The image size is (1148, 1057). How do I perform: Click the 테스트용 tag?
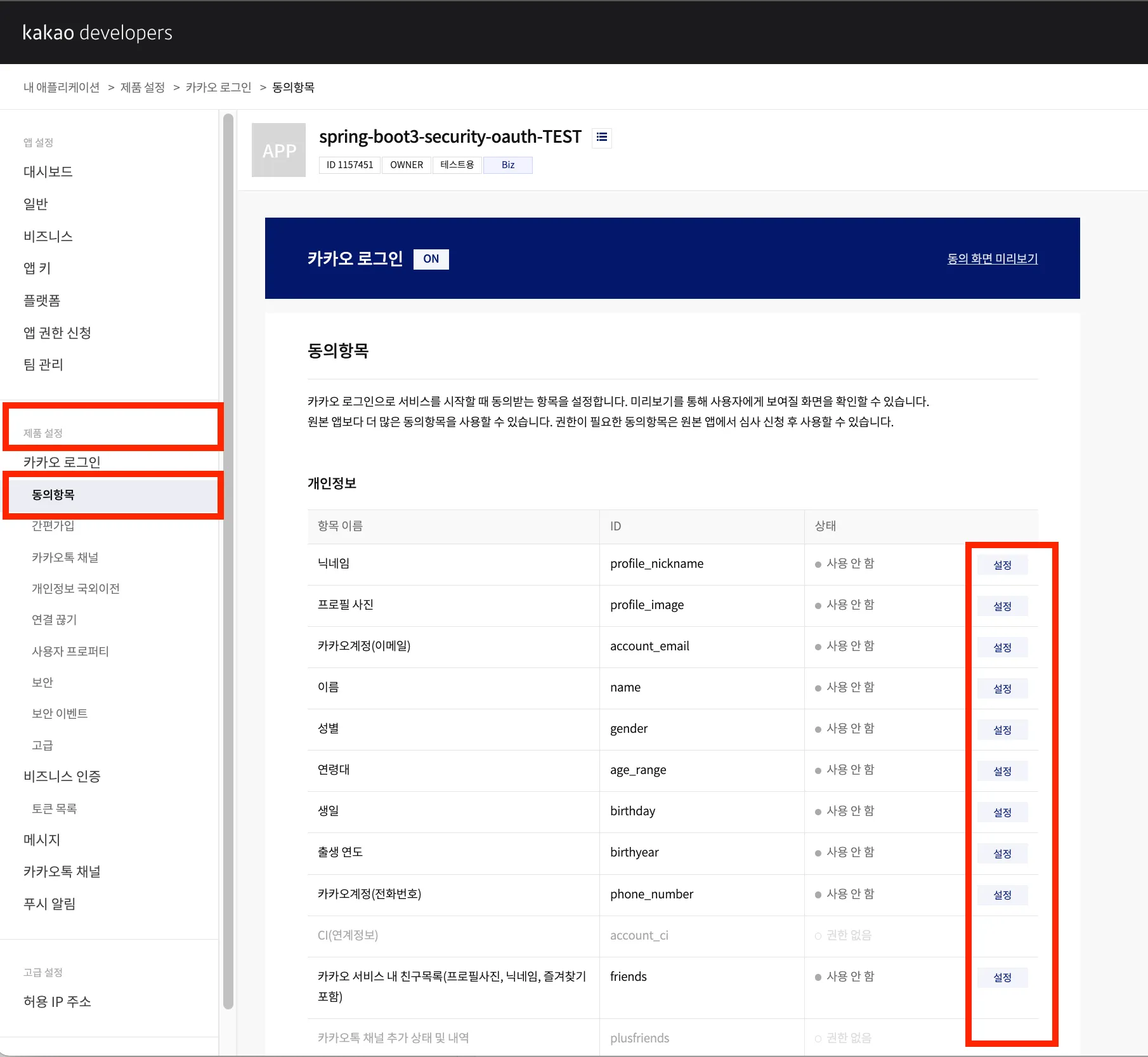[457, 165]
